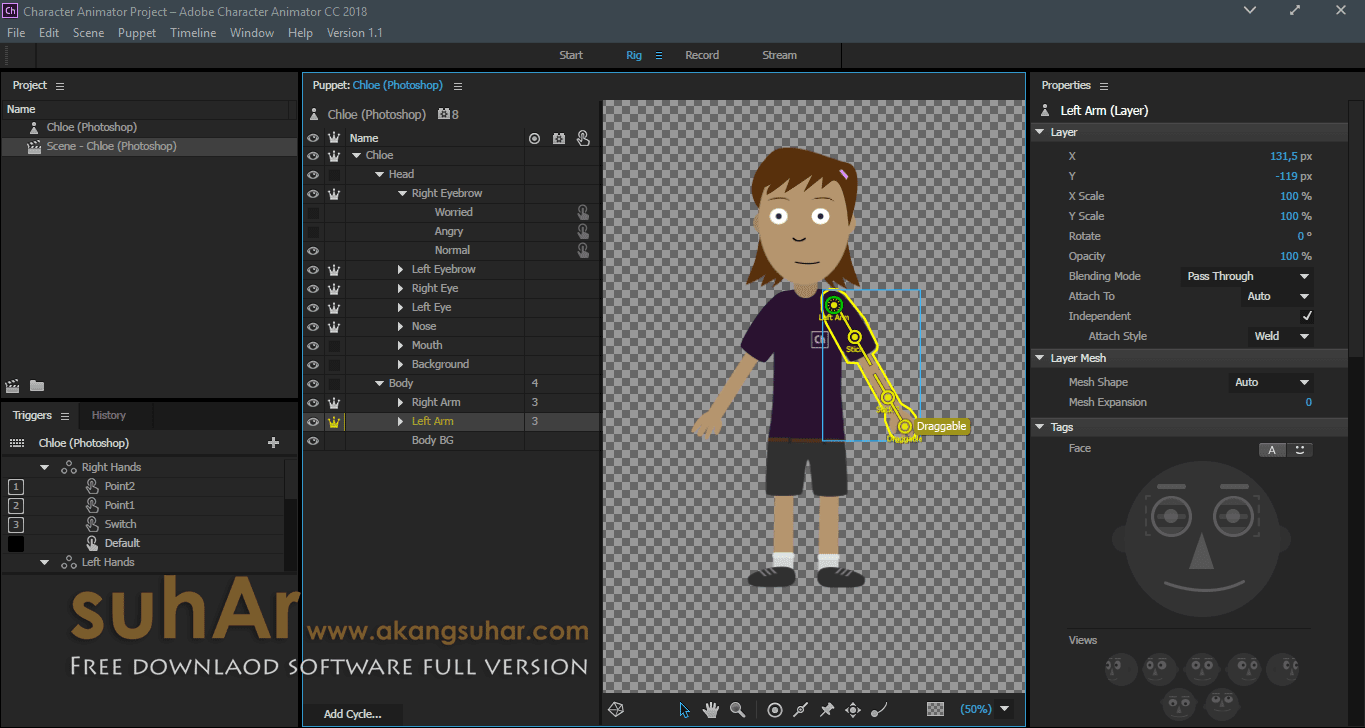Select the Stick tool
This screenshot has width=1365, height=728.
coord(801,709)
